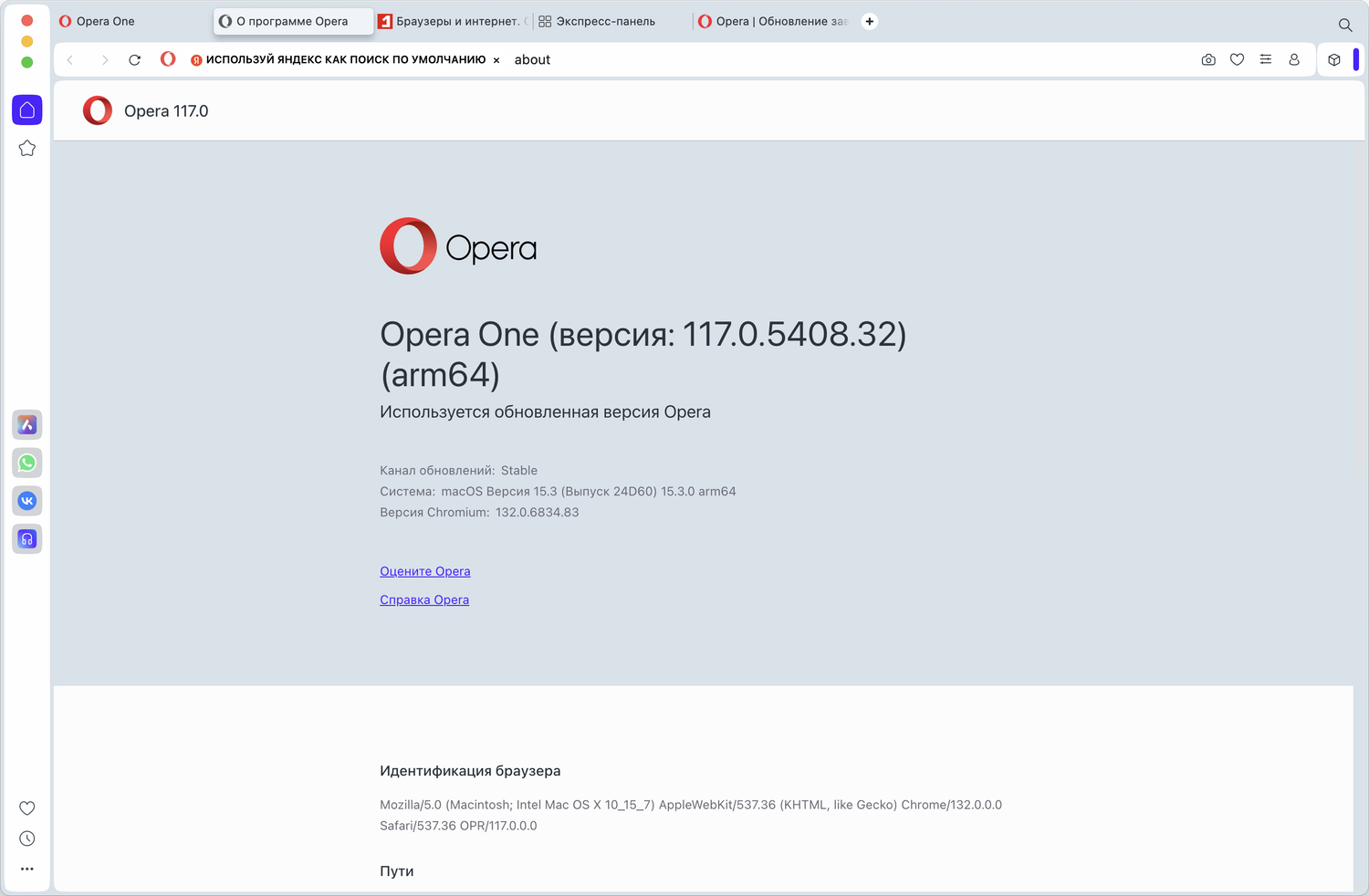This screenshot has height=896, width=1369.
Task: Click the 'Канал обновлений: Stable' line
Action: pos(459,471)
